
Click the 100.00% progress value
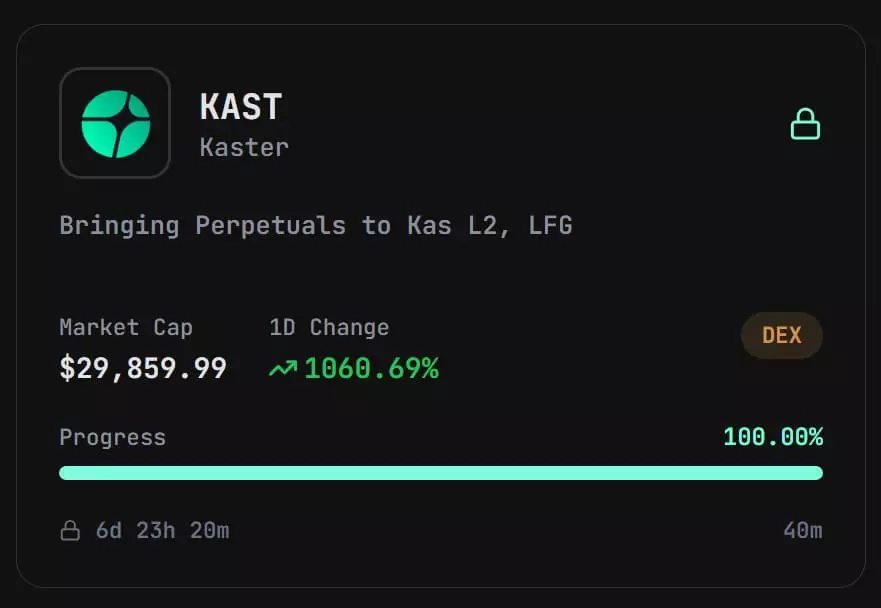773,437
